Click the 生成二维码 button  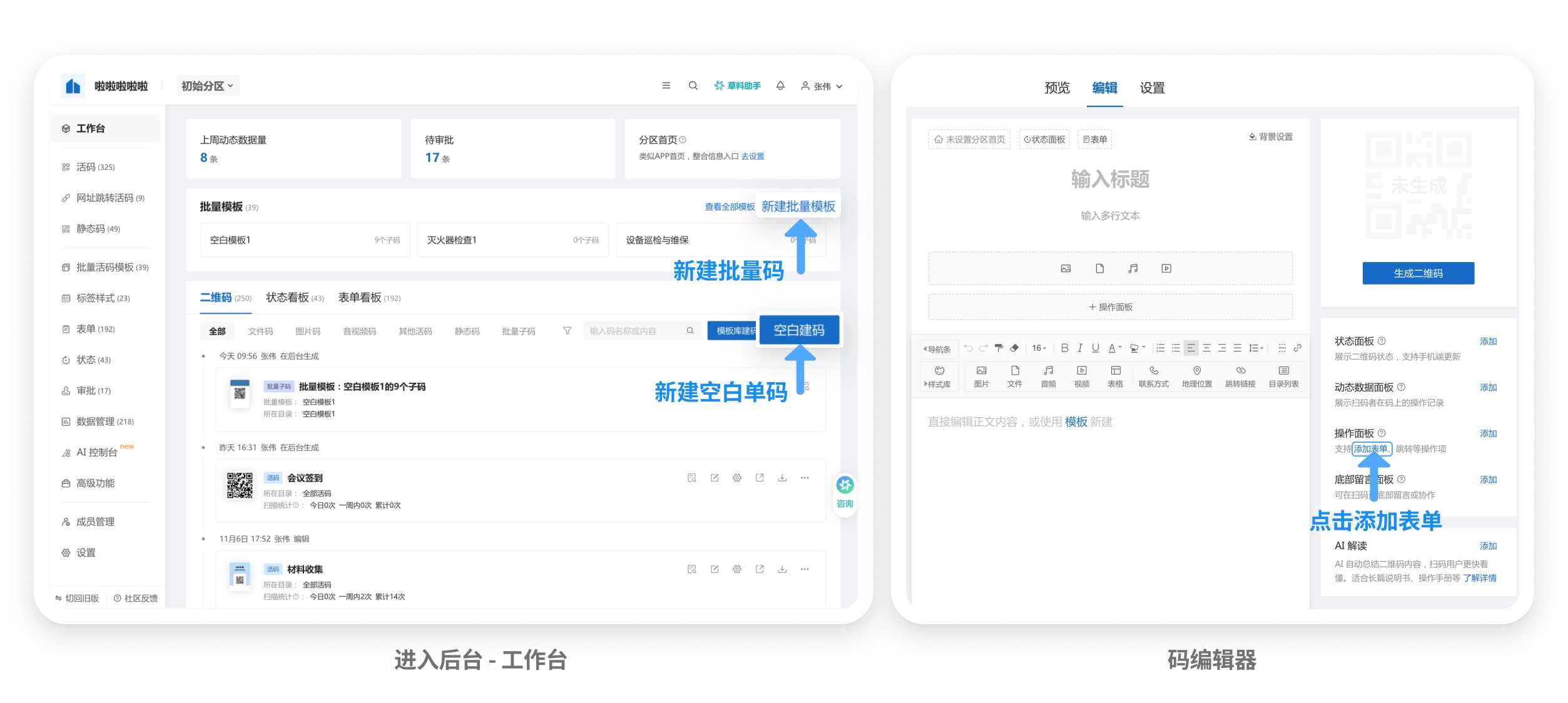click(x=1418, y=273)
